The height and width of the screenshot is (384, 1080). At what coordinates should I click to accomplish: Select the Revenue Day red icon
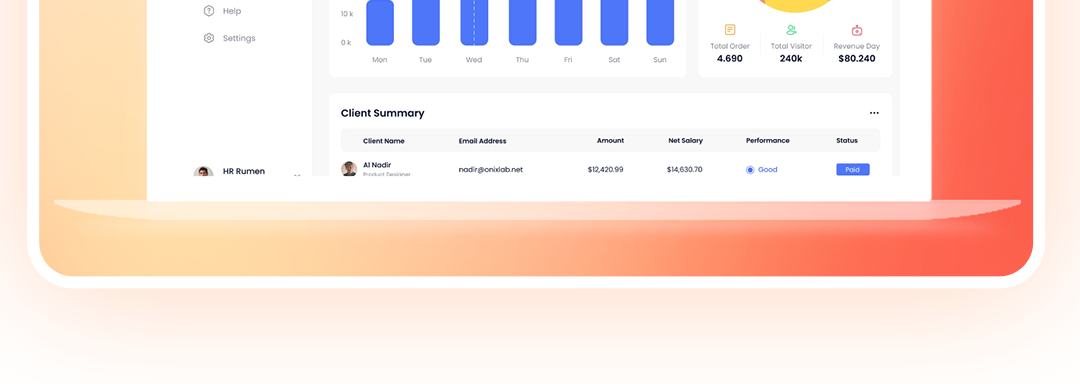tap(857, 30)
